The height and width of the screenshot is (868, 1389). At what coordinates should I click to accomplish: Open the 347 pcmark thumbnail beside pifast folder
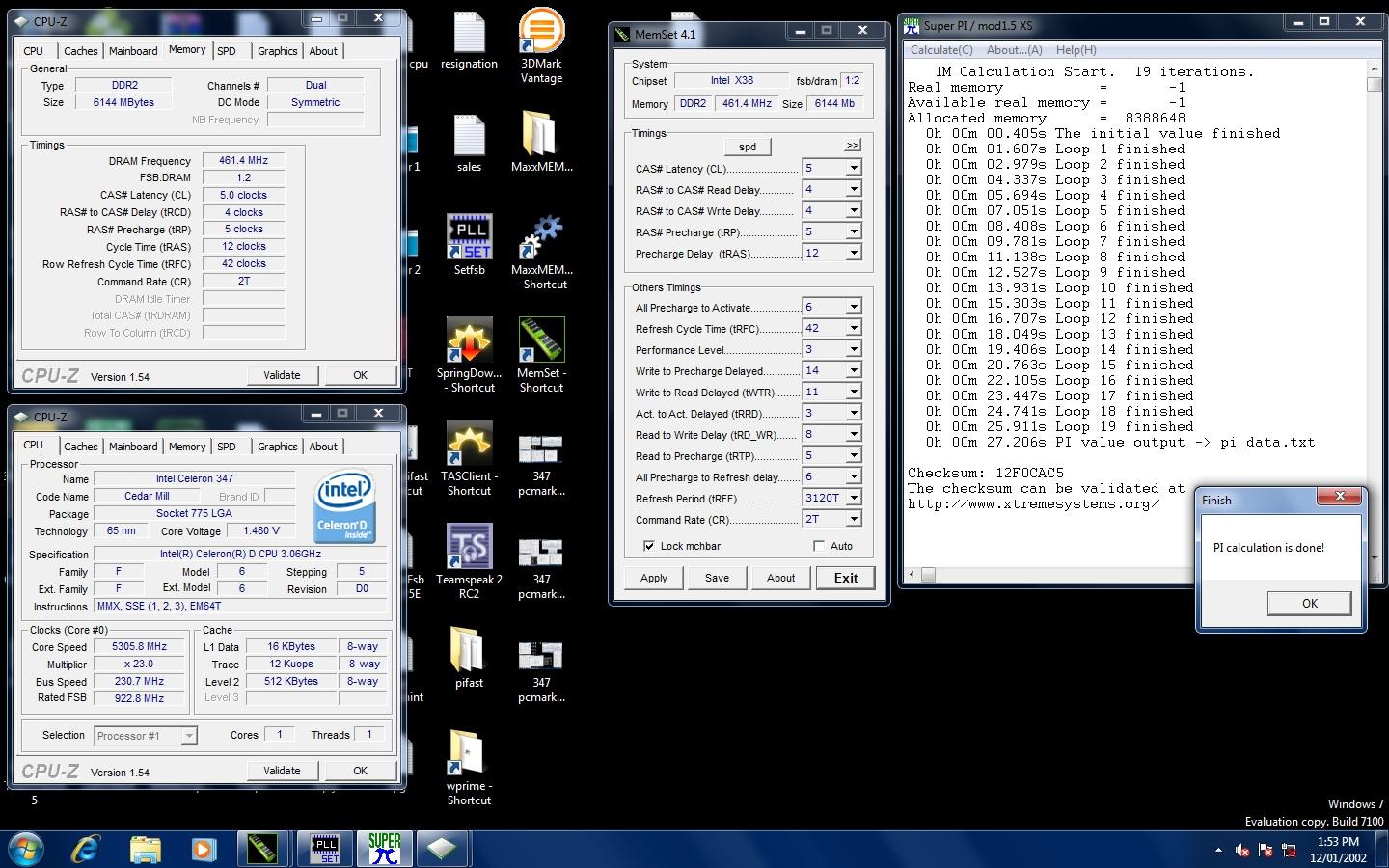[541, 672]
